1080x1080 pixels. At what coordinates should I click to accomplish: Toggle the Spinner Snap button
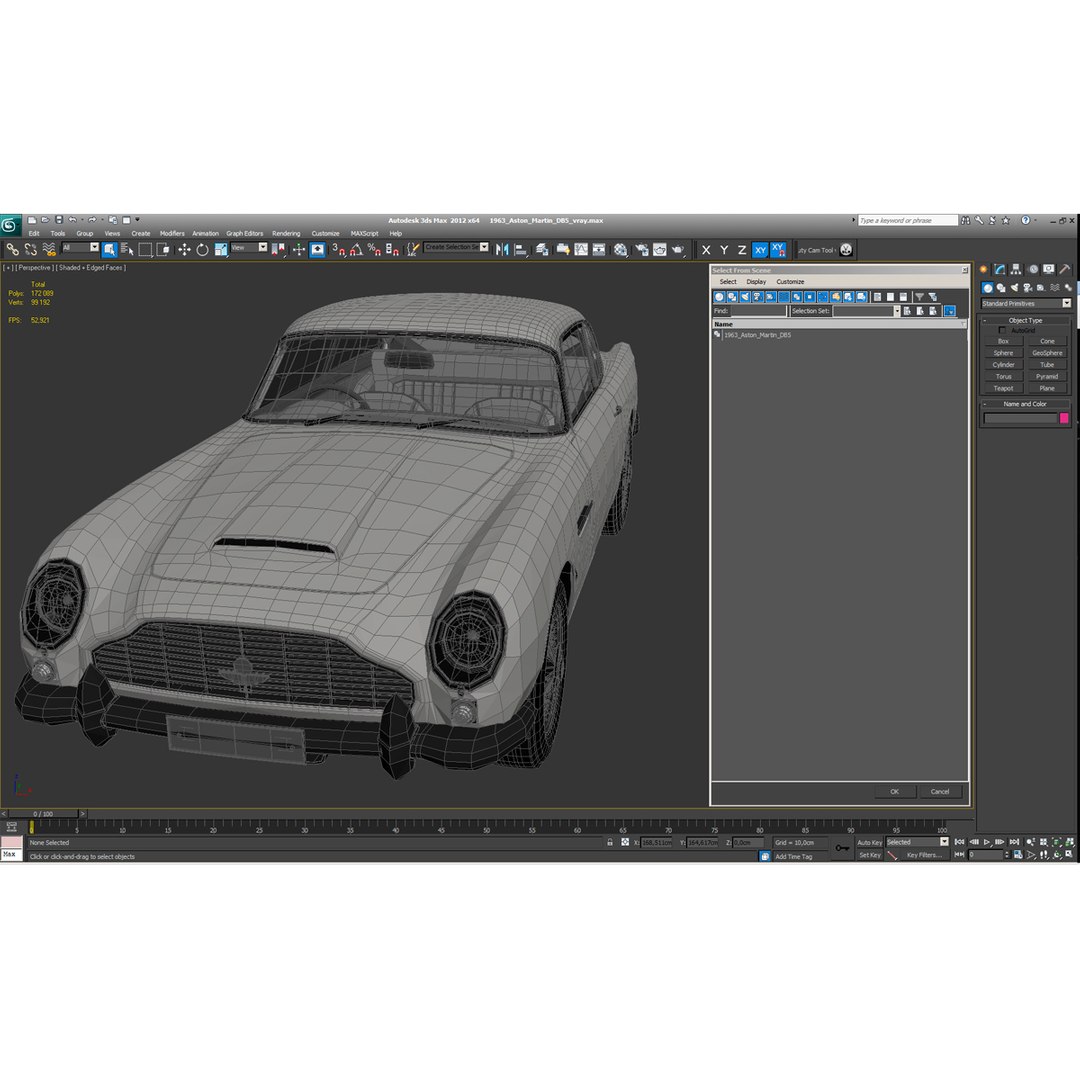(392, 250)
